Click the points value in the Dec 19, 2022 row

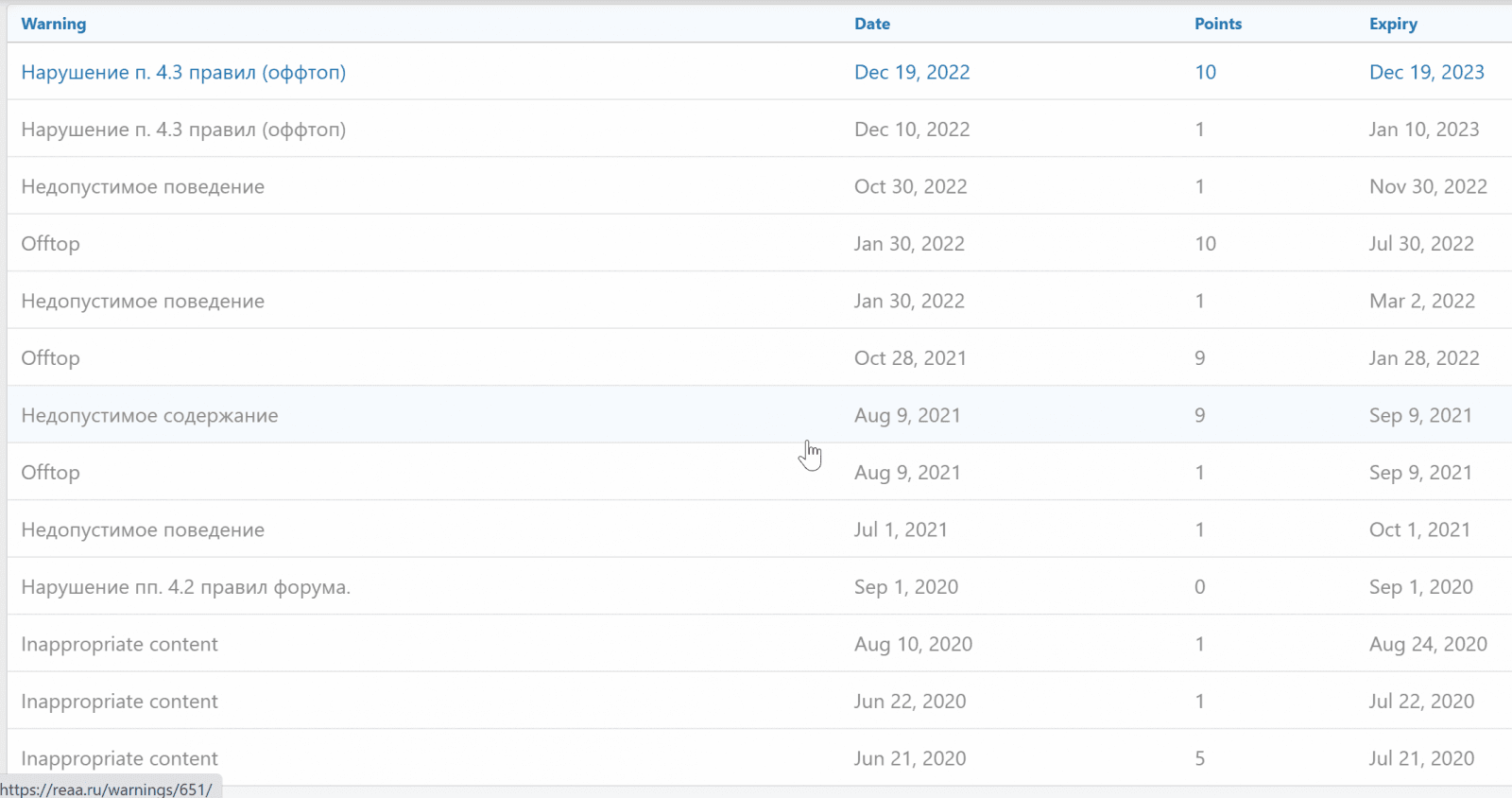coord(1205,73)
